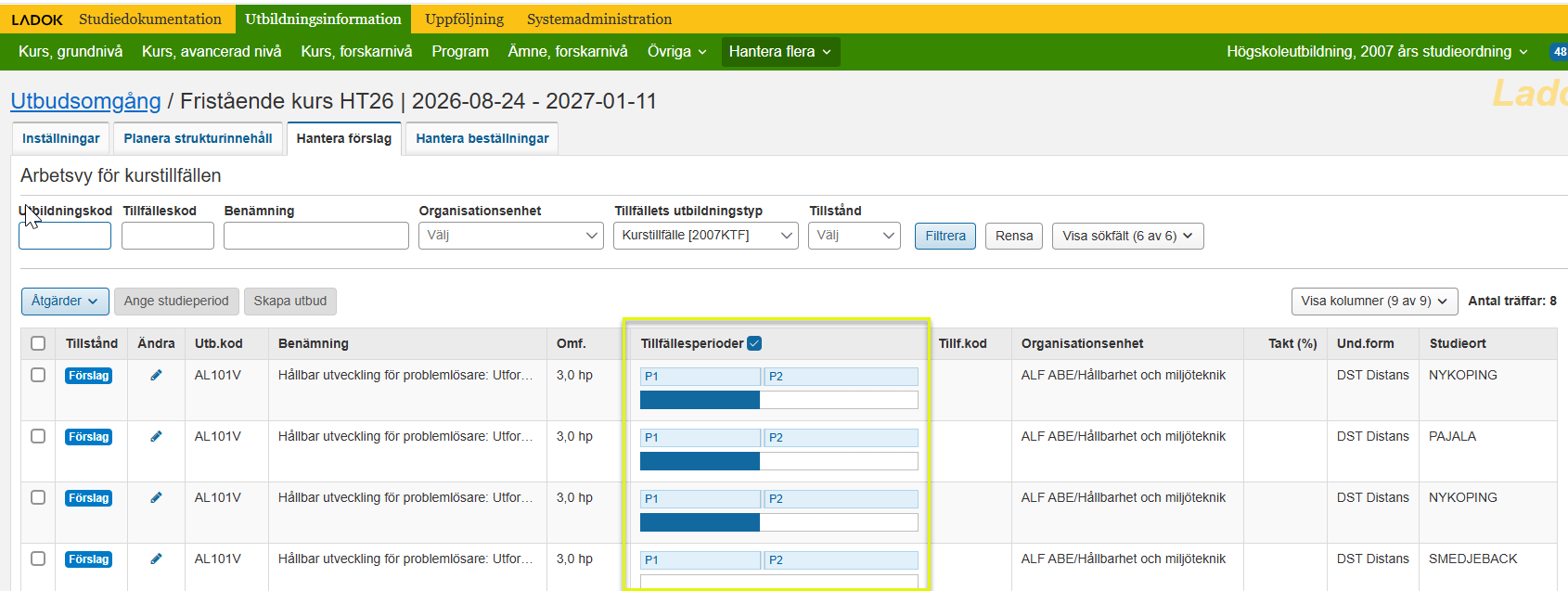Select Ämne, forskarnivå
The image size is (1568, 591).
[568, 52]
